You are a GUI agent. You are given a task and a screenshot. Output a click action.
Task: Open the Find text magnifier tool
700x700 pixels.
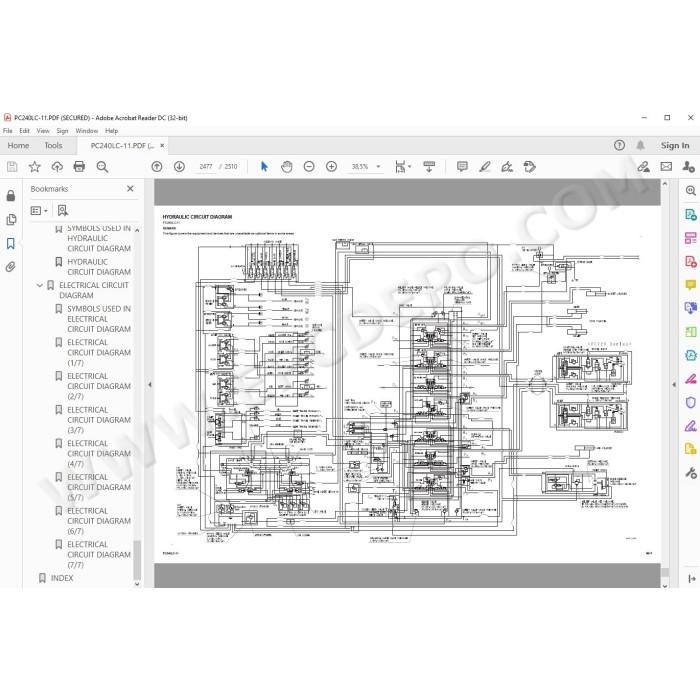(x=102, y=167)
